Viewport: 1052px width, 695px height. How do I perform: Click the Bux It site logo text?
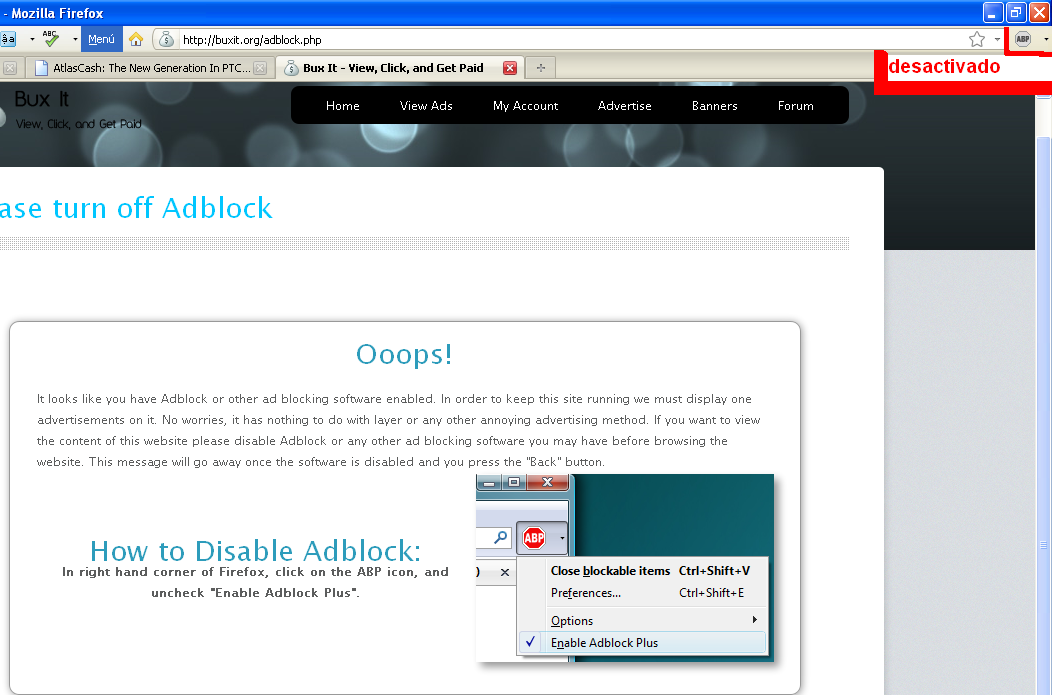[x=42, y=99]
